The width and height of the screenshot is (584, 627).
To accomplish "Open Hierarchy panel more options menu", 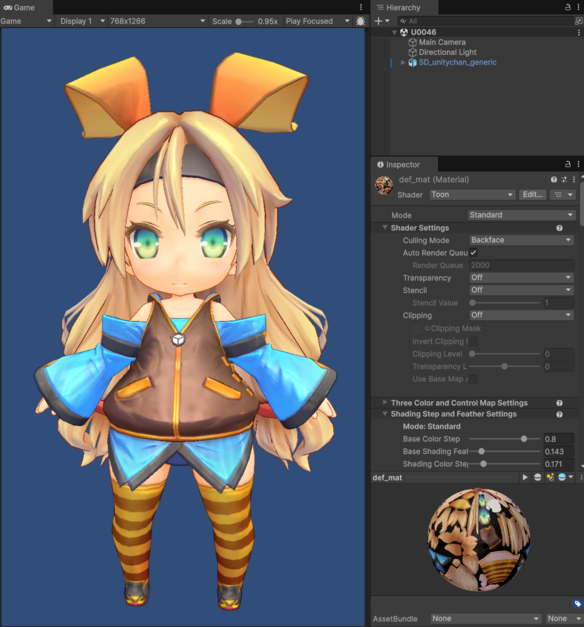I will (578, 7).
